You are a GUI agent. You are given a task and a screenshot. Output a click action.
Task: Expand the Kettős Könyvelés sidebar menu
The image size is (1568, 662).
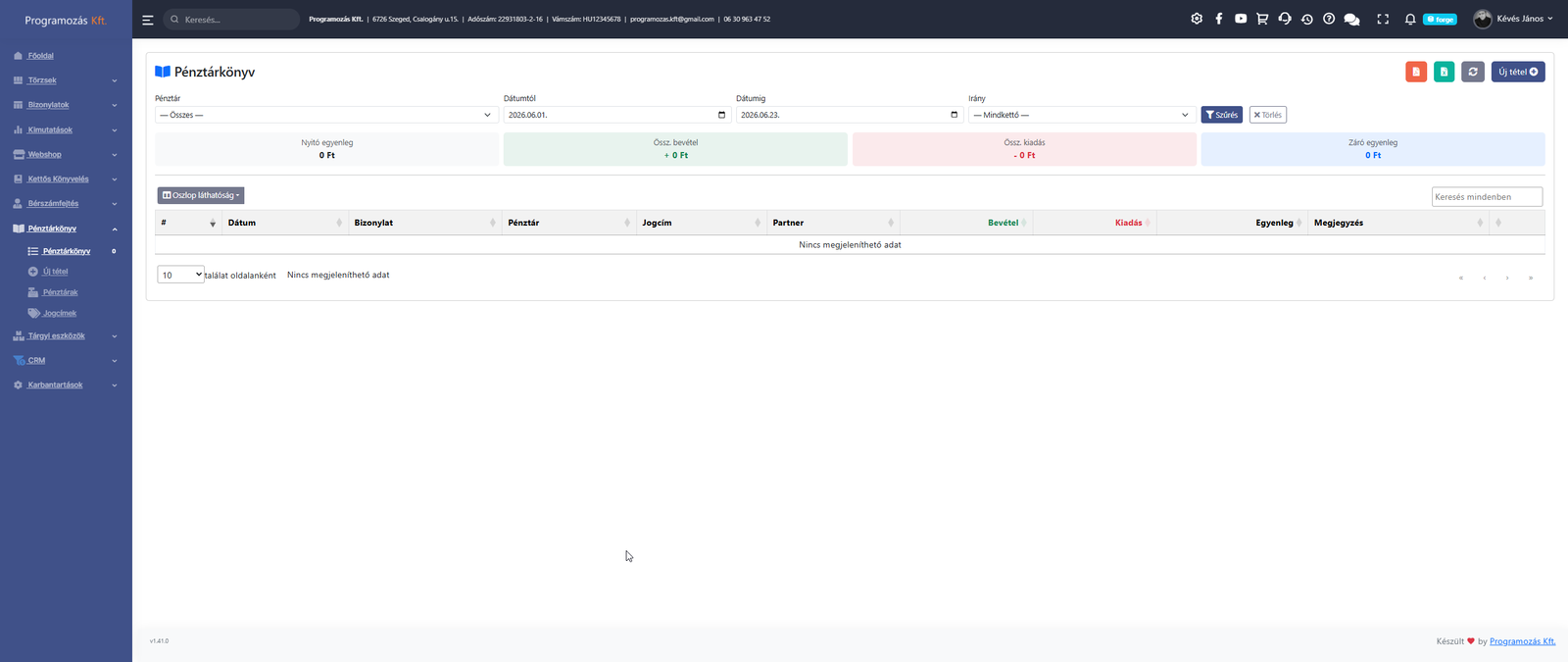(x=66, y=178)
